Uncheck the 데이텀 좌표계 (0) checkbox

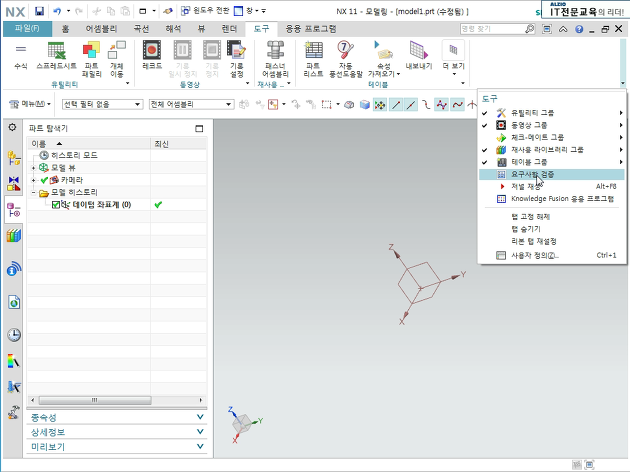[x=56, y=205]
